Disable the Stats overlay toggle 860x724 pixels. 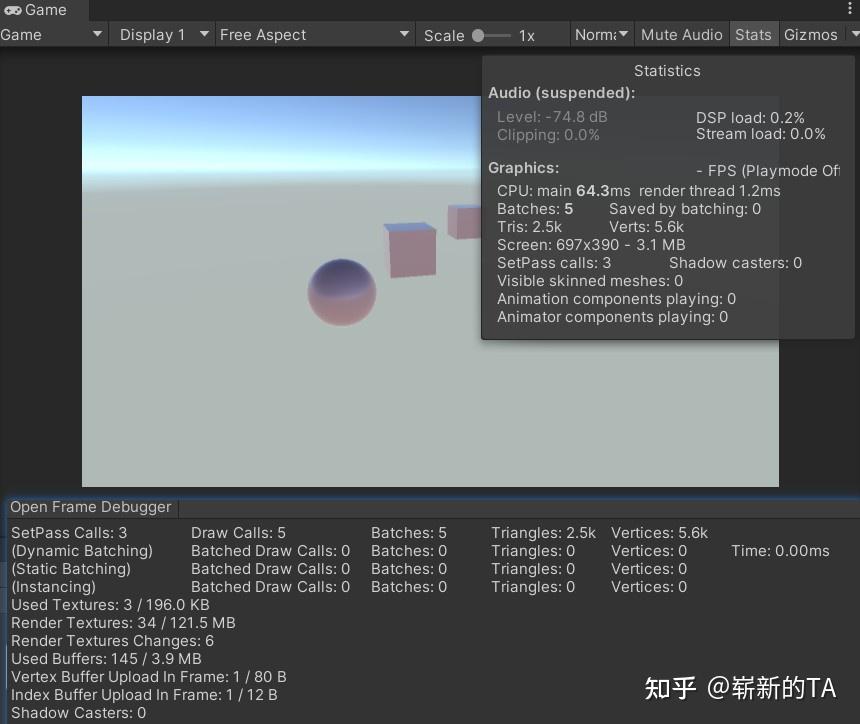point(753,34)
